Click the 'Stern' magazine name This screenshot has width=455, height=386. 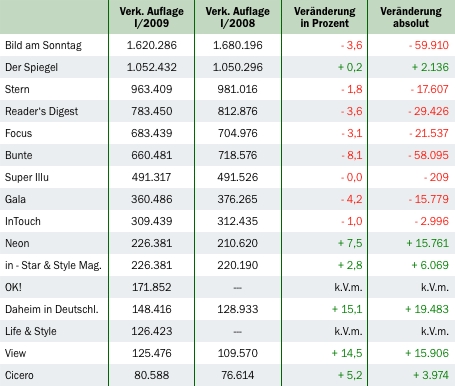coord(17,89)
